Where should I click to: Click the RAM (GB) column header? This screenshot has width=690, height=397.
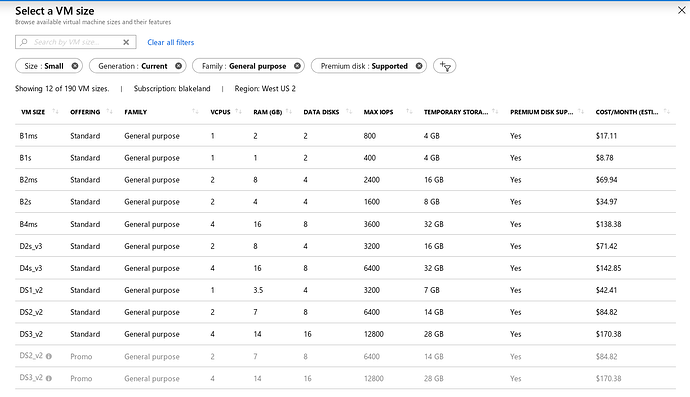pyautogui.click(x=268, y=112)
